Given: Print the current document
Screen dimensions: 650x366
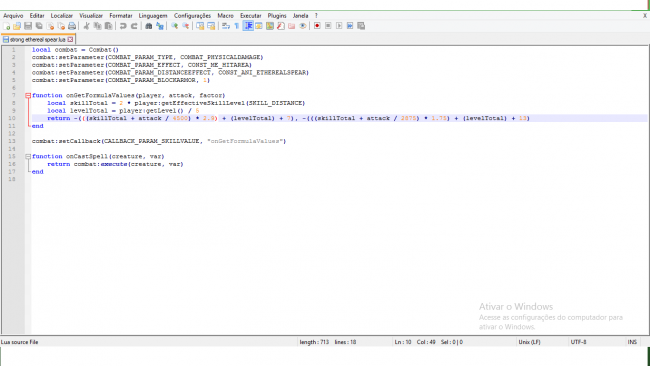Looking at the screenshot, I should [x=72, y=26].
